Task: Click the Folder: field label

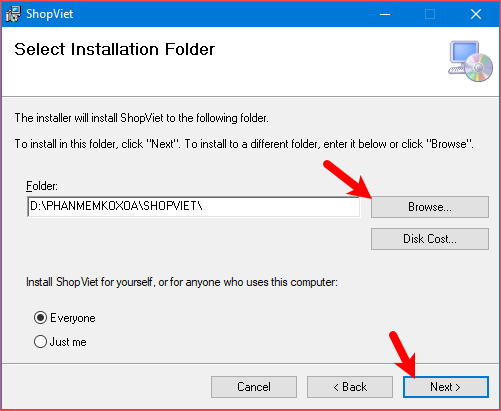Action: point(42,186)
